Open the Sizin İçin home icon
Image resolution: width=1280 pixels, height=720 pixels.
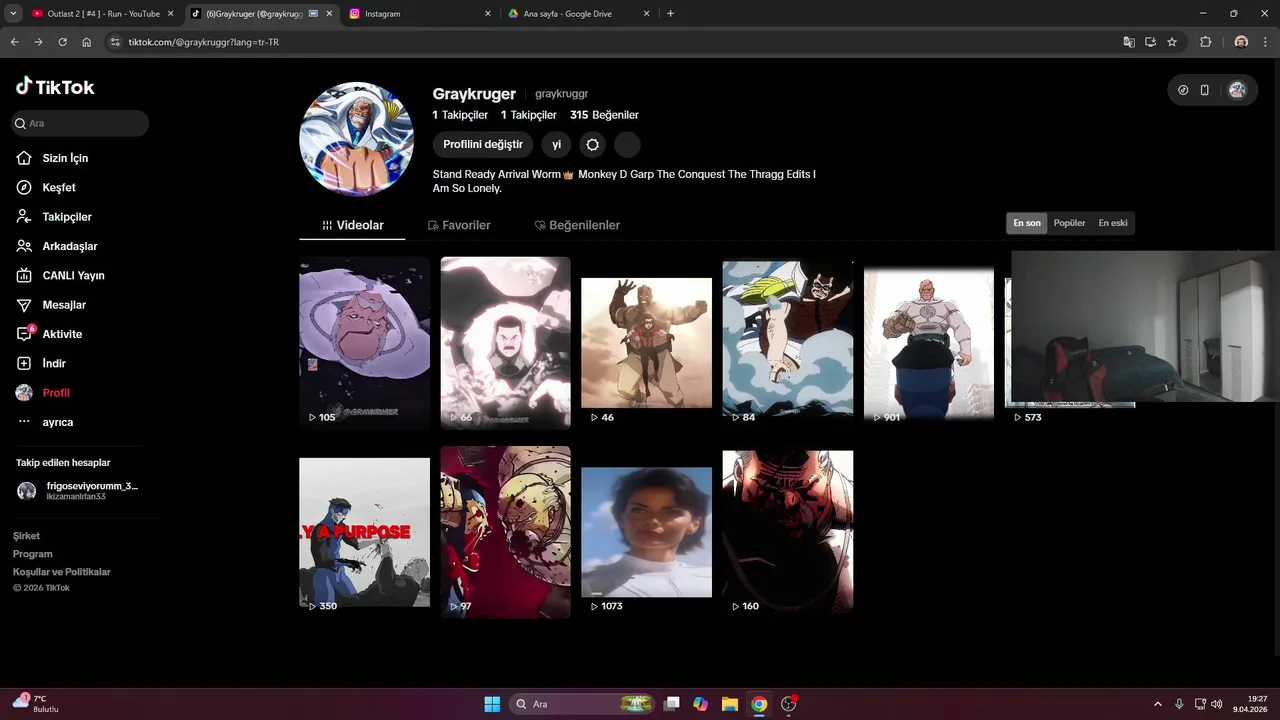pos(24,158)
